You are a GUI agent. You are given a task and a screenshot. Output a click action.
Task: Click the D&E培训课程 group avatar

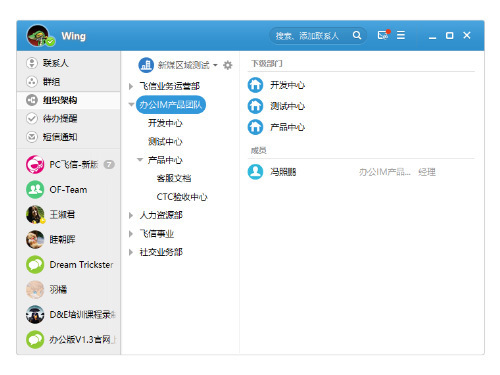point(35,315)
